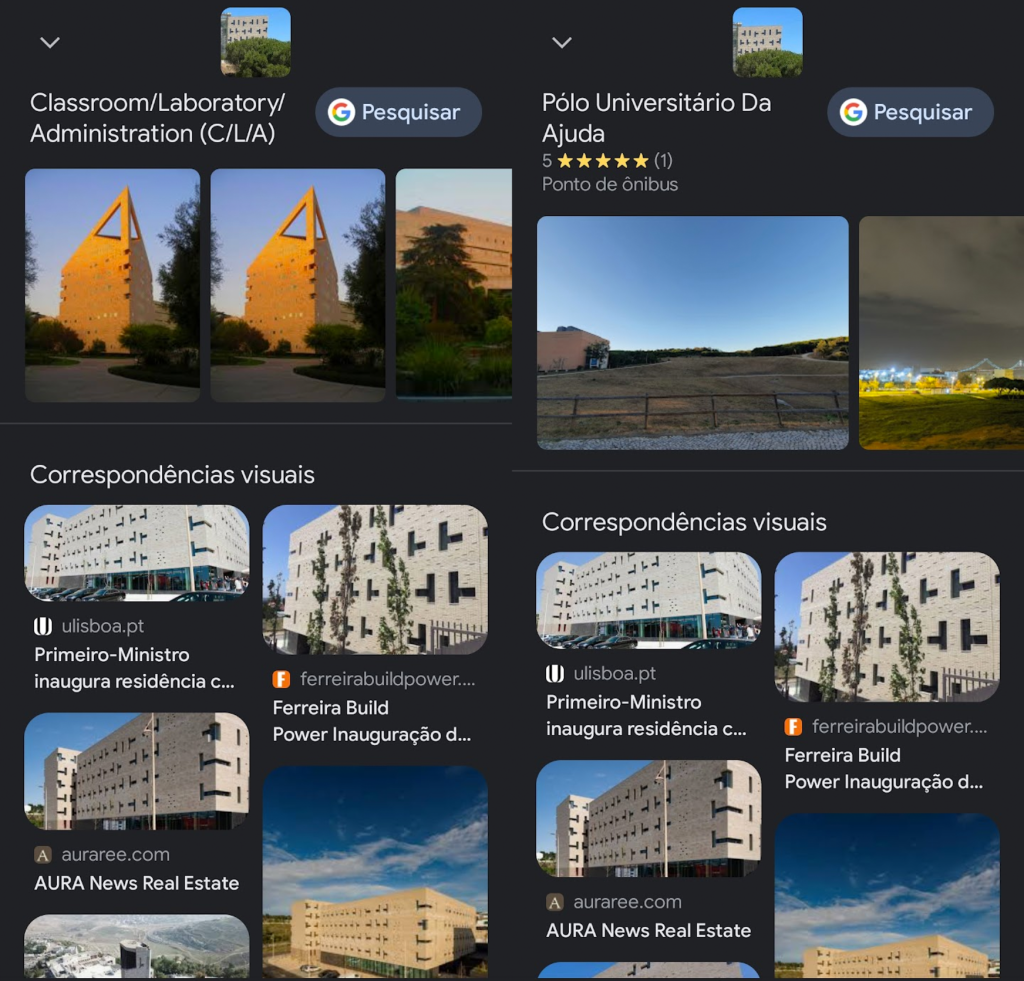1024x981 pixels.
Task: Open left 'Primeiro-Ministro inaugura residência' link
Action: point(135,668)
